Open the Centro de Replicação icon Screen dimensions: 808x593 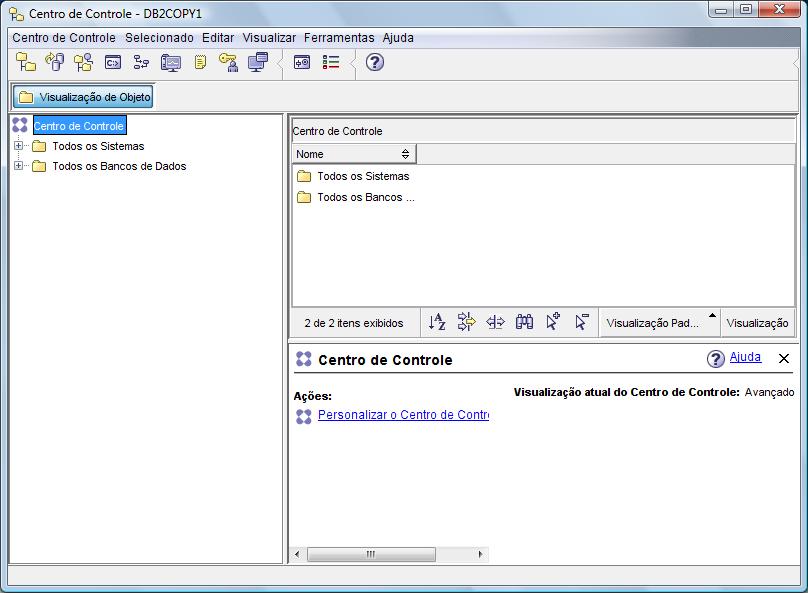tap(57, 62)
